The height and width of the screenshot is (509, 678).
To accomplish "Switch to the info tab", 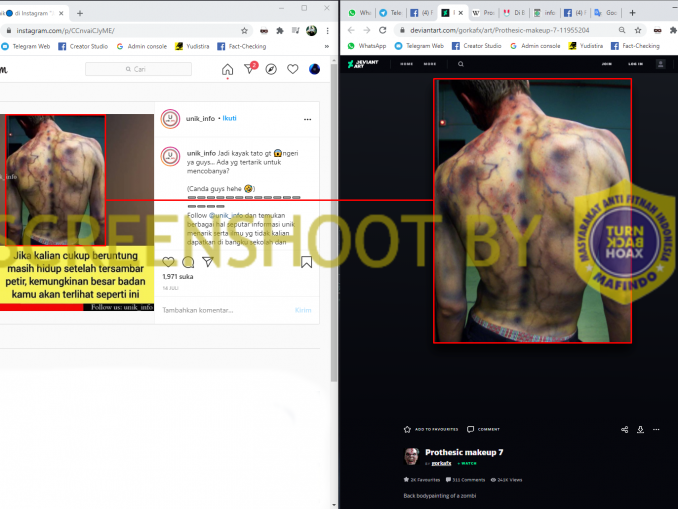I will point(545,13).
